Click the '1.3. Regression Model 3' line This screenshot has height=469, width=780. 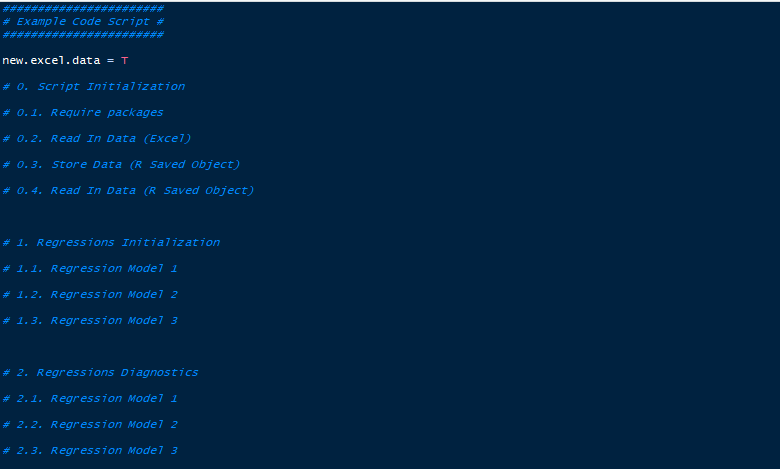click(90, 320)
